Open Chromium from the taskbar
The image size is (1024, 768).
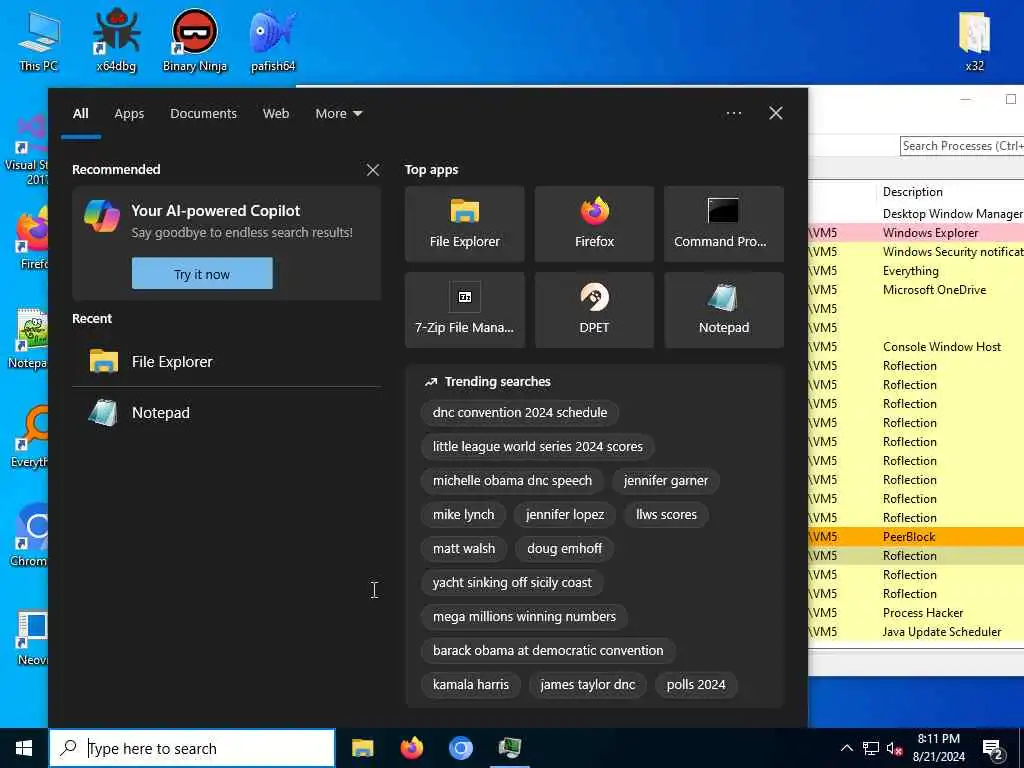tap(460, 748)
